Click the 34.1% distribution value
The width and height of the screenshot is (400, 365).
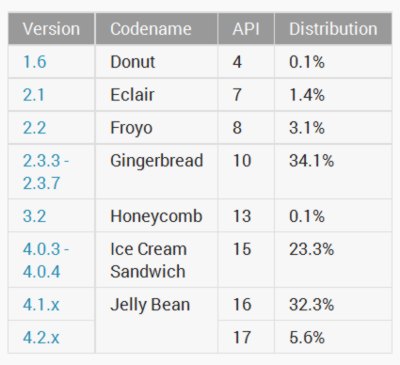312,161
